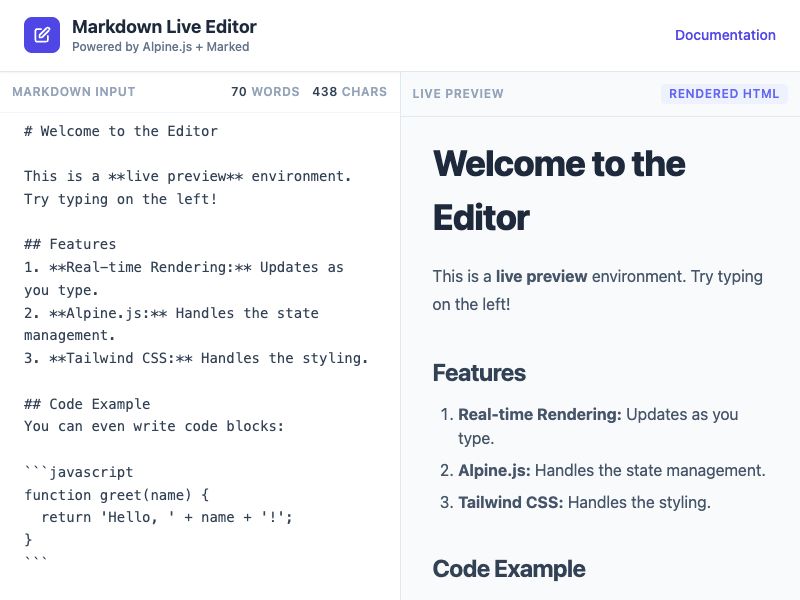Screen dimensions: 800x600
Task: Click the Powered by Alpine.js subtitle
Action: [x=162, y=45]
